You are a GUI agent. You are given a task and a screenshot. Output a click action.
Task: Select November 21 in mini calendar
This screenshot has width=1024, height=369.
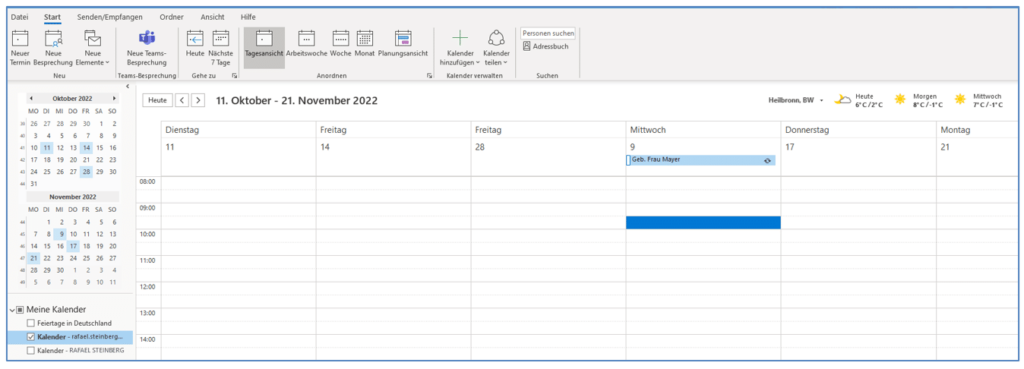click(x=33, y=259)
